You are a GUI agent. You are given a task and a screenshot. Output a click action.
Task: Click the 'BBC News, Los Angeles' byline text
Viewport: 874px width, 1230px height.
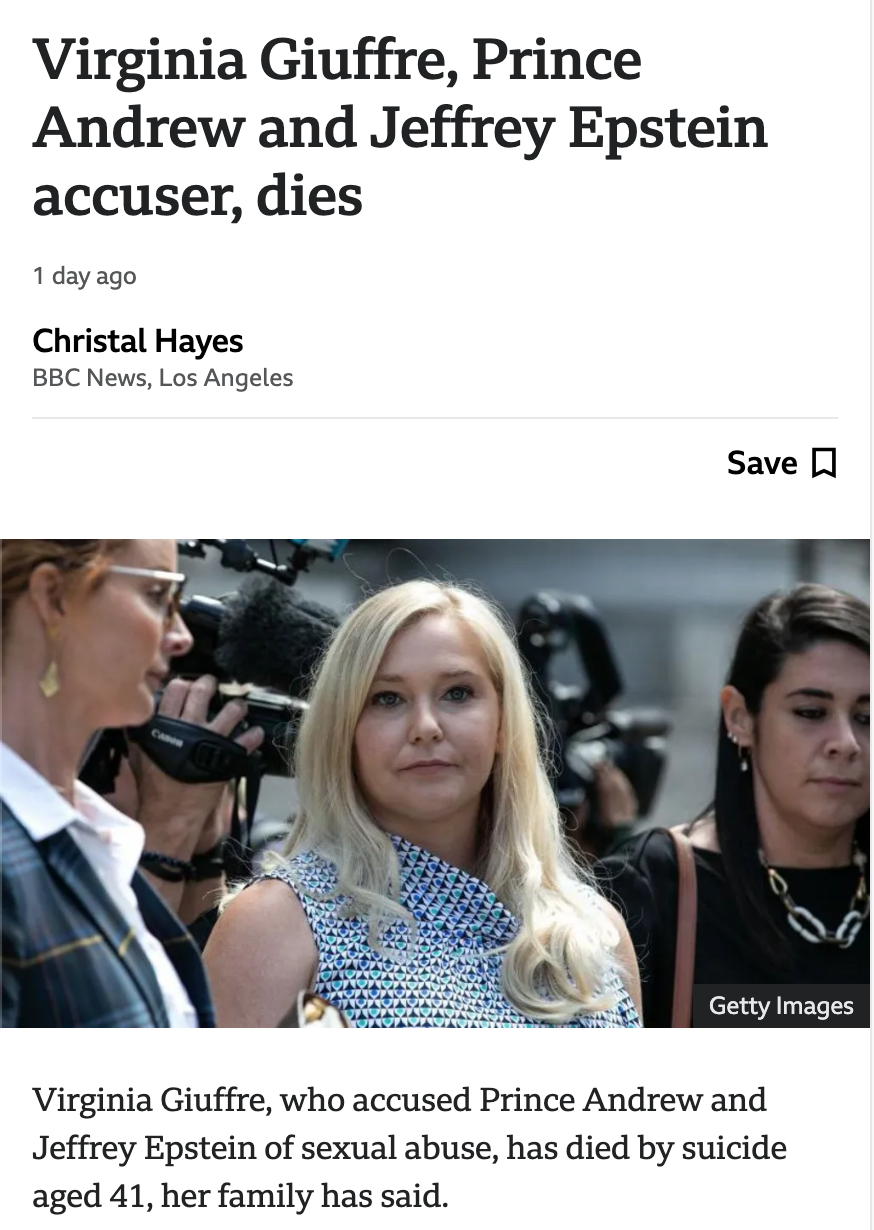(163, 378)
